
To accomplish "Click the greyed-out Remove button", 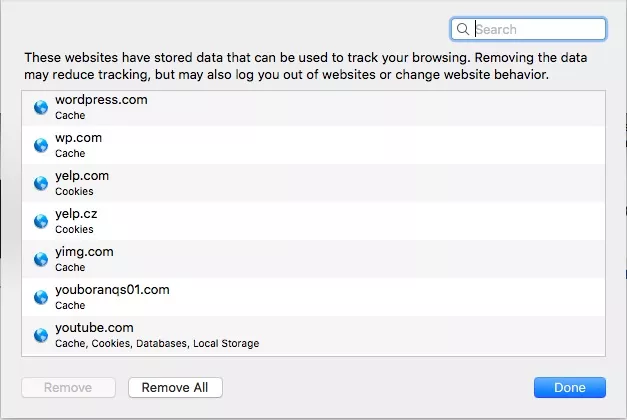I will click(69, 387).
